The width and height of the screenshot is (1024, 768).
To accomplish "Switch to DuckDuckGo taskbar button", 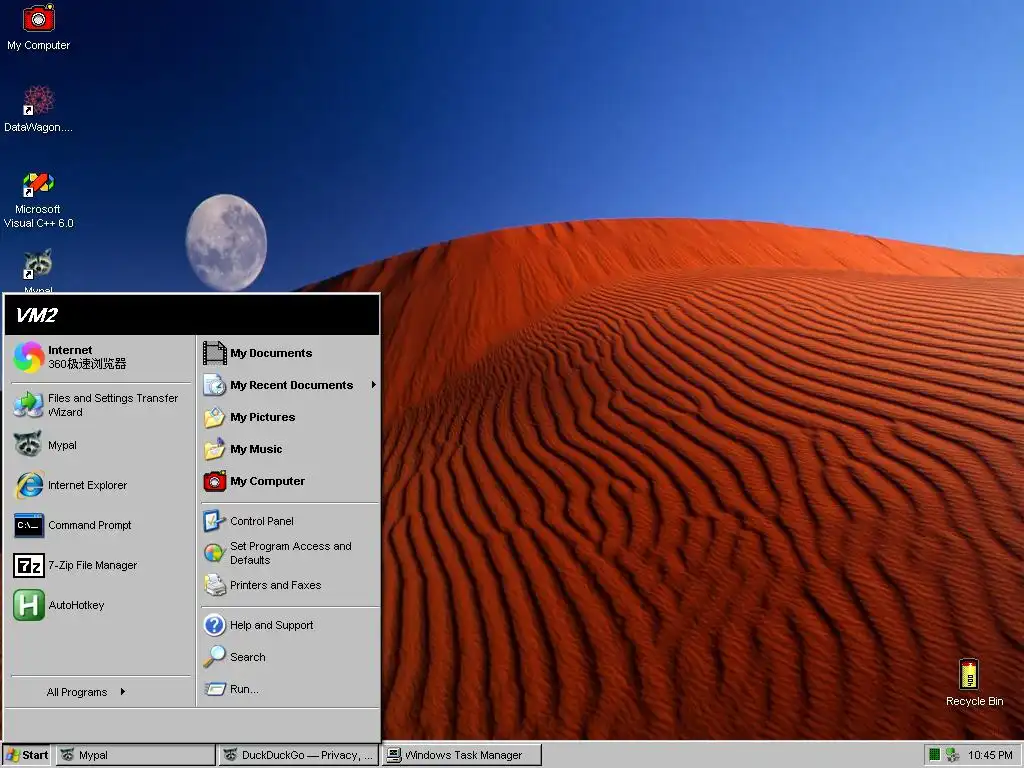I will (x=299, y=755).
